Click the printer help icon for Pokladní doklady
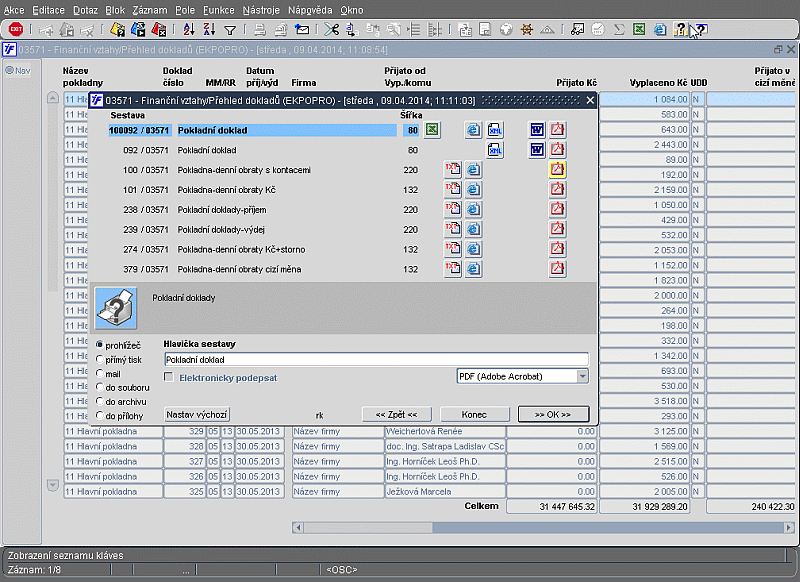 pyautogui.click(x=115, y=306)
